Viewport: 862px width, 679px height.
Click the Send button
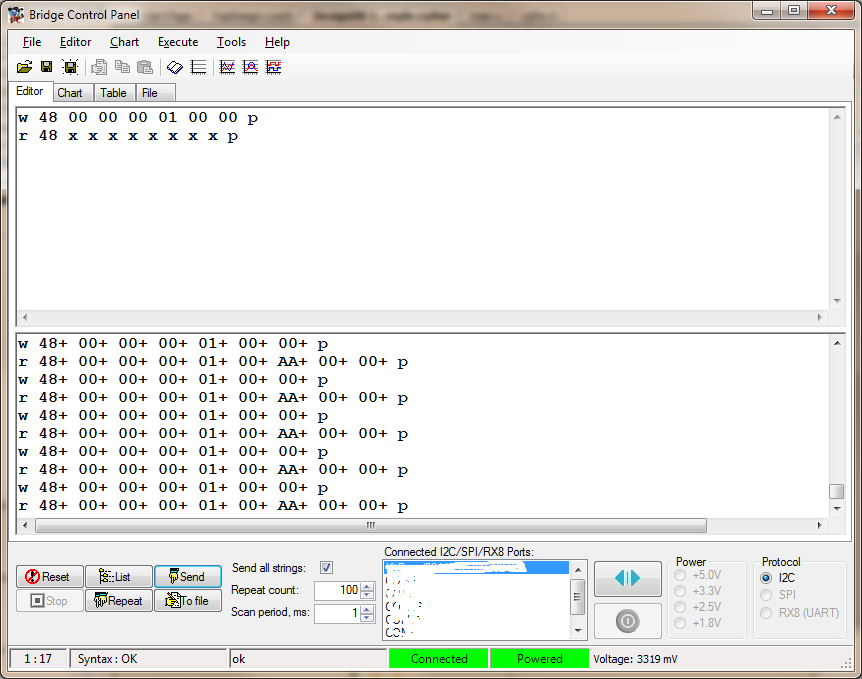click(x=188, y=577)
